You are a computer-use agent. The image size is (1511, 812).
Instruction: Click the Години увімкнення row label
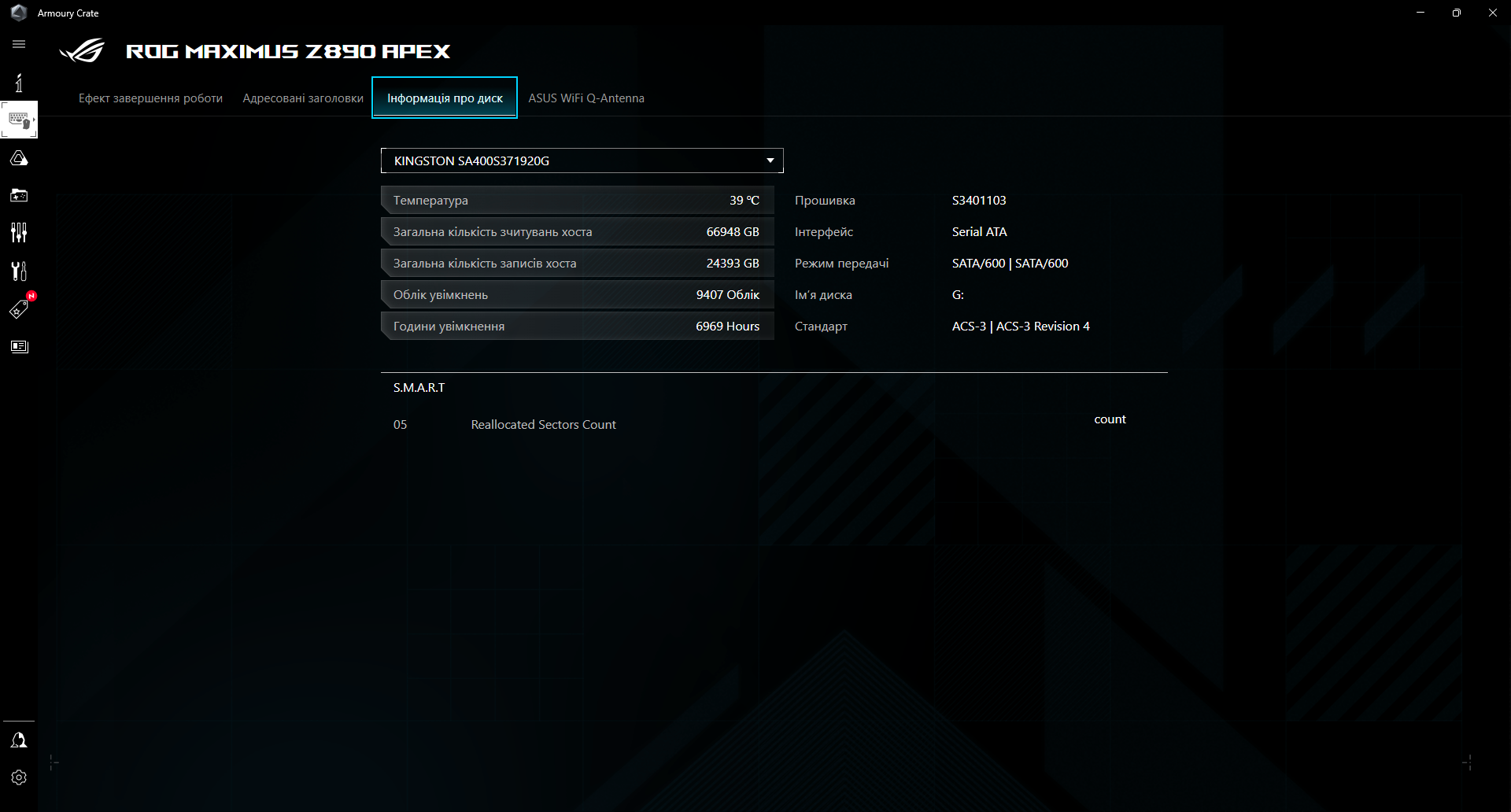tap(449, 327)
